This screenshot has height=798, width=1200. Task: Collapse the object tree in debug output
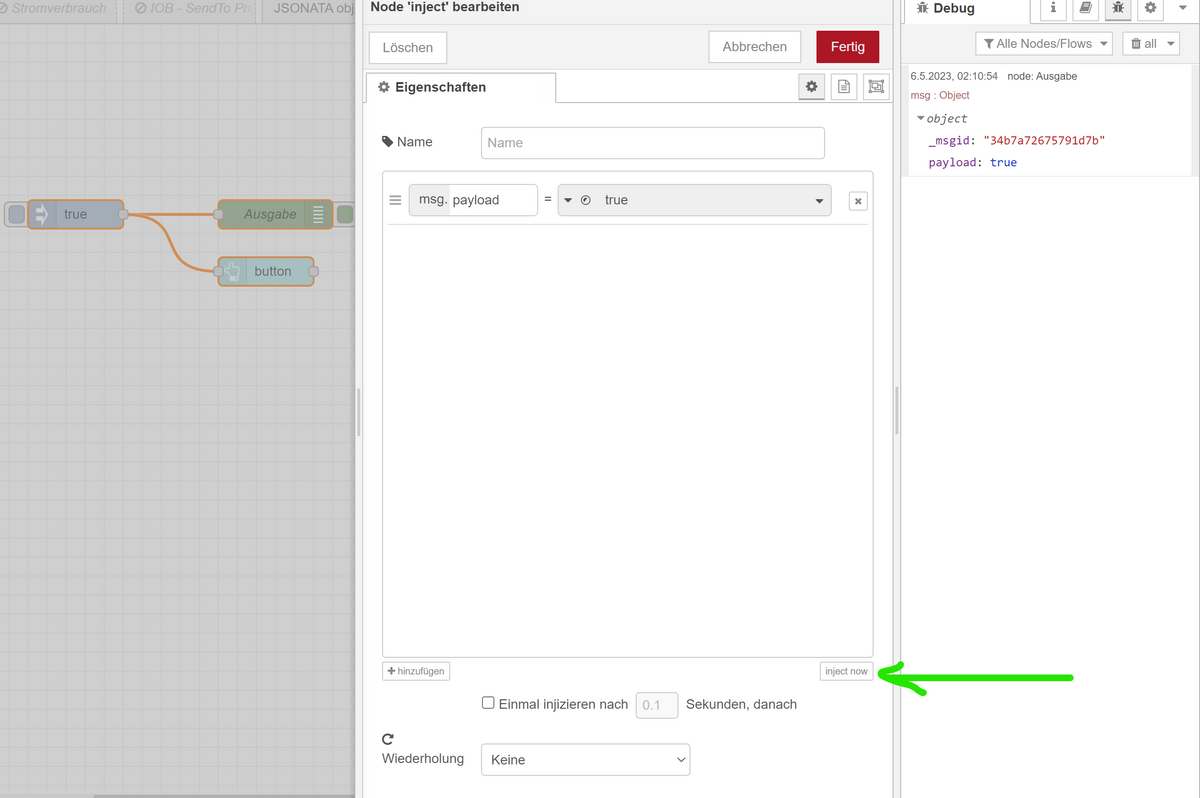click(921, 118)
